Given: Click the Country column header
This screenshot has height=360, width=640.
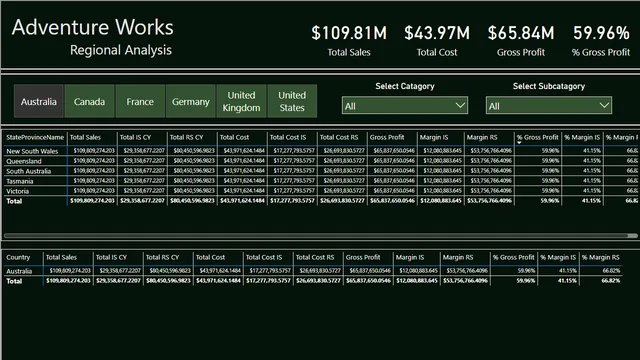Looking at the screenshot, I should point(18,258).
